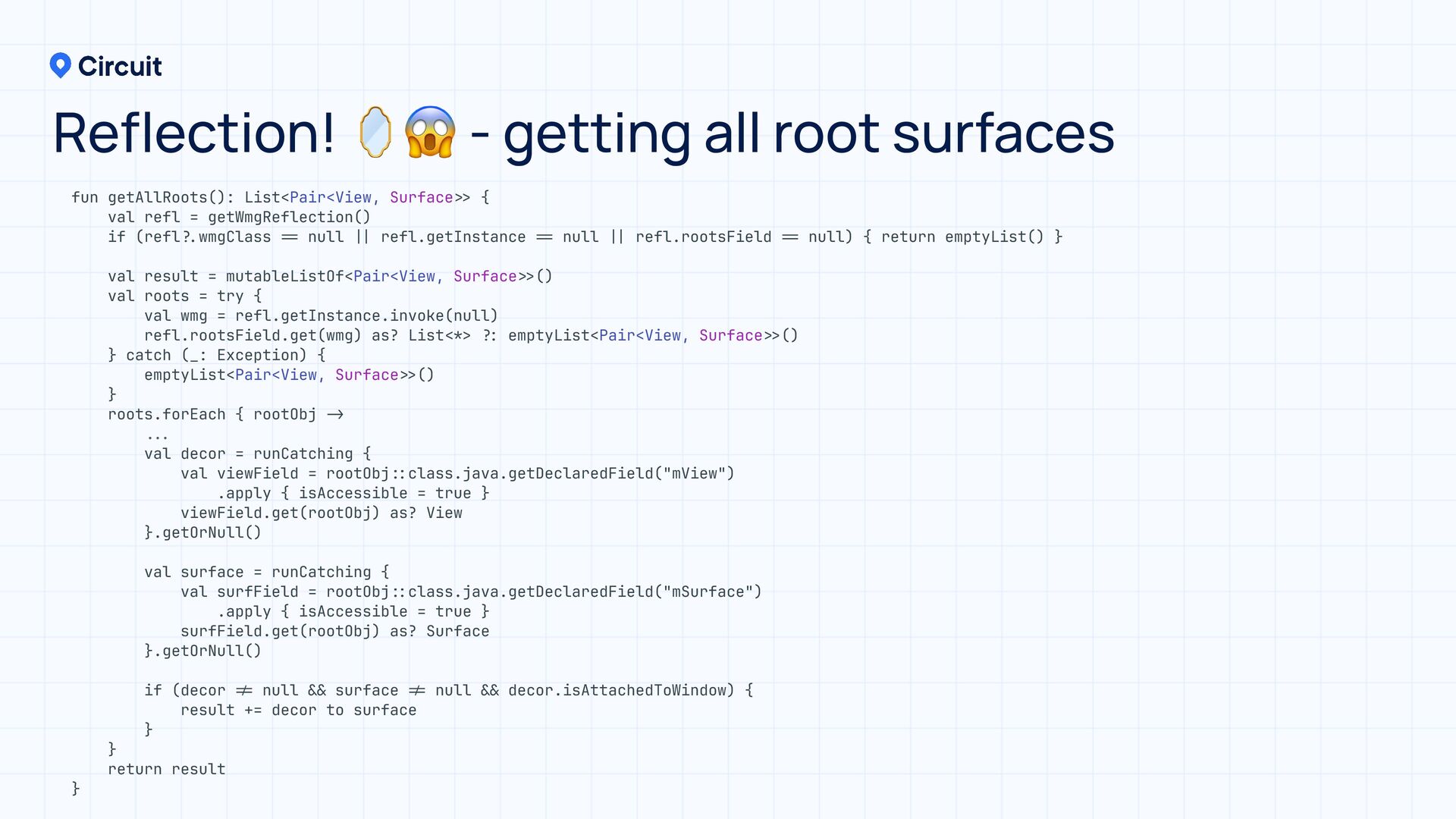
Task: Click the screaming face emoji
Action: pos(430,133)
